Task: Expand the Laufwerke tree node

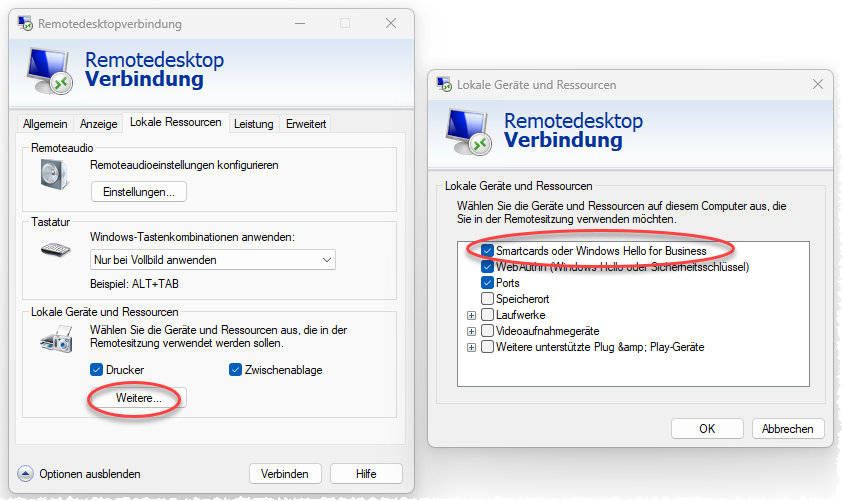Action: (x=471, y=316)
